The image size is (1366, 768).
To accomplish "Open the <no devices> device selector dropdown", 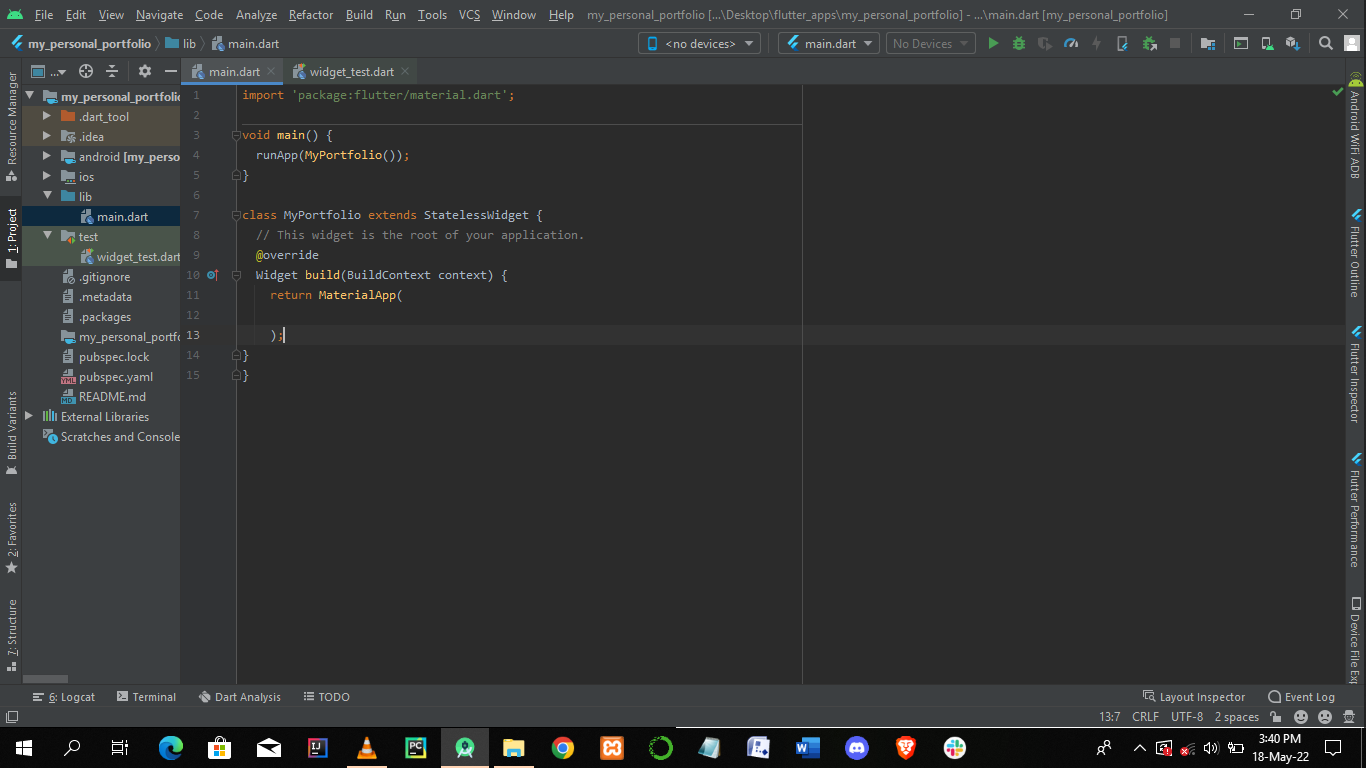I will coord(699,44).
